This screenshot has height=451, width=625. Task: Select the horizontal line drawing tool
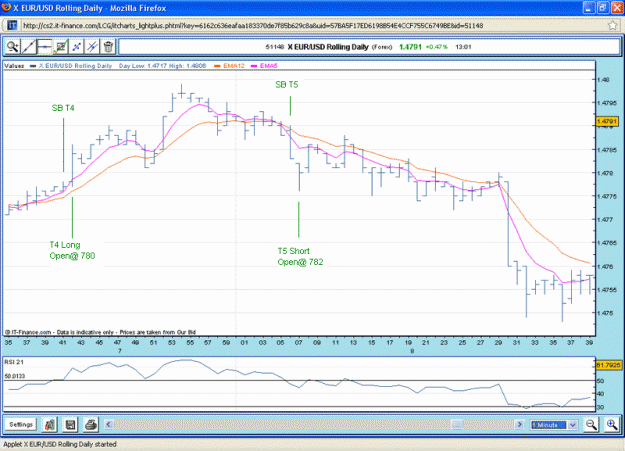(44, 47)
